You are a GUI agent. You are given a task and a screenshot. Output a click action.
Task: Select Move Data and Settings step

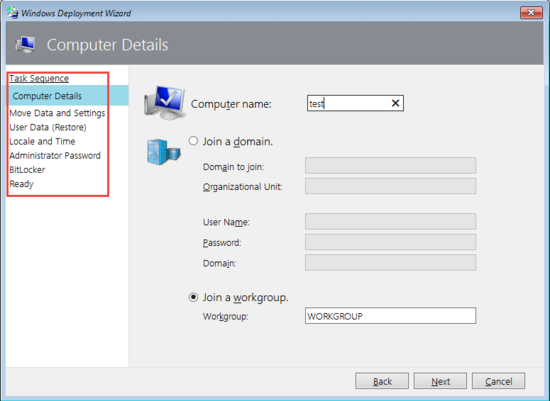[57, 113]
